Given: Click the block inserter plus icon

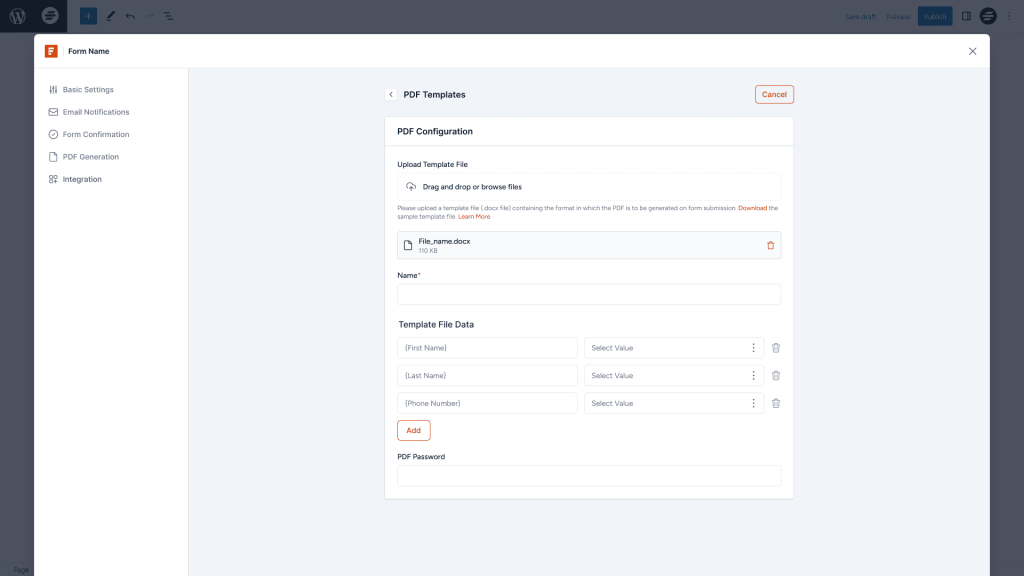Looking at the screenshot, I should (87, 15).
